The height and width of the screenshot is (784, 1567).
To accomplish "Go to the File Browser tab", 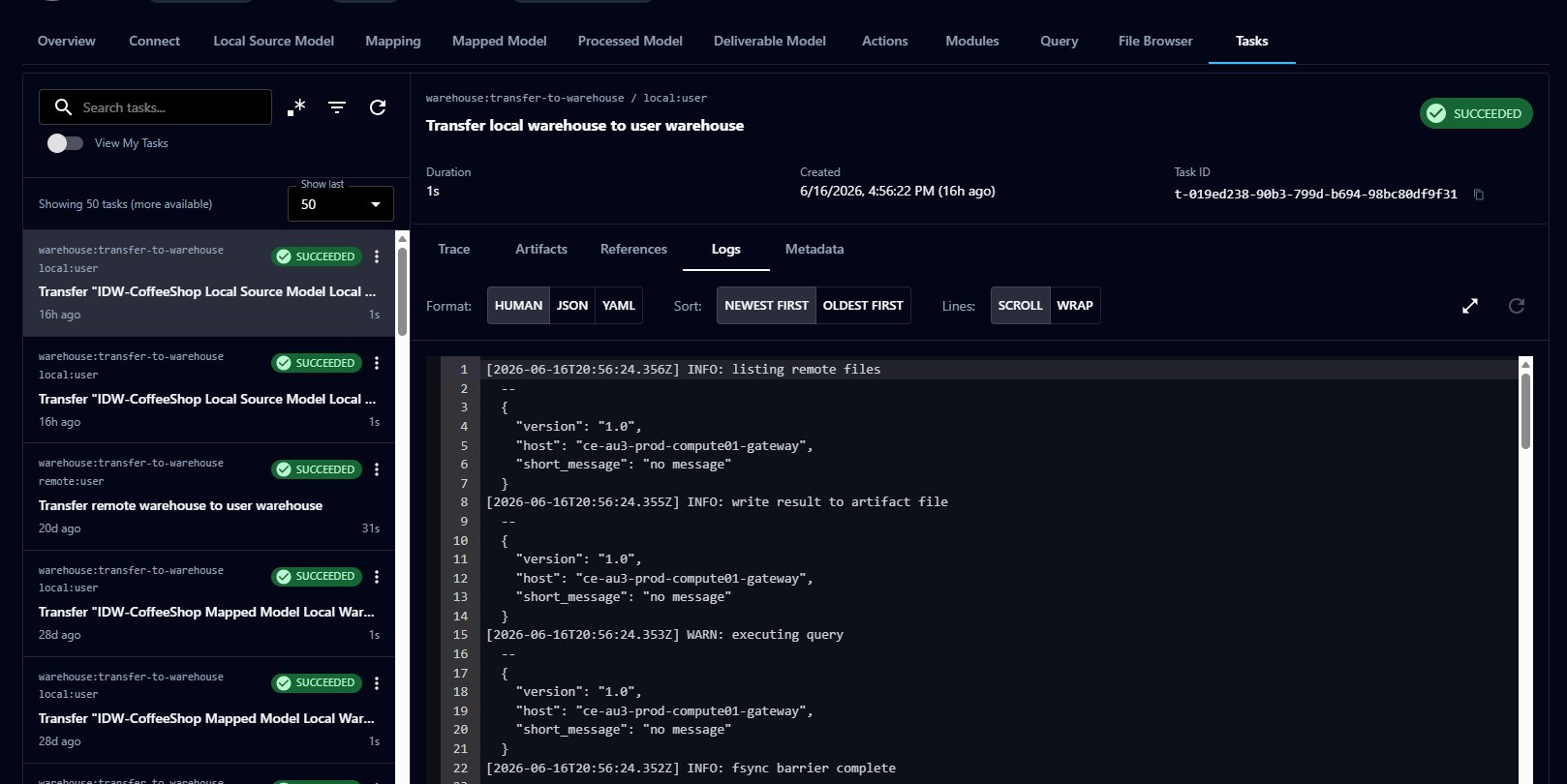I will click(x=1155, y=41).
